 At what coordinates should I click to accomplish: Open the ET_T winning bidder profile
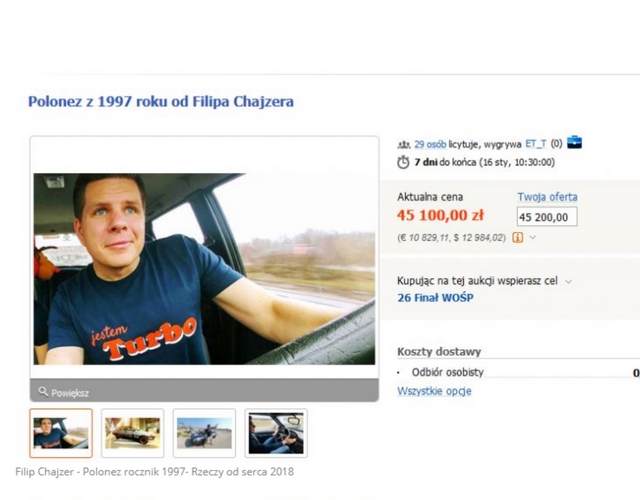536,144
